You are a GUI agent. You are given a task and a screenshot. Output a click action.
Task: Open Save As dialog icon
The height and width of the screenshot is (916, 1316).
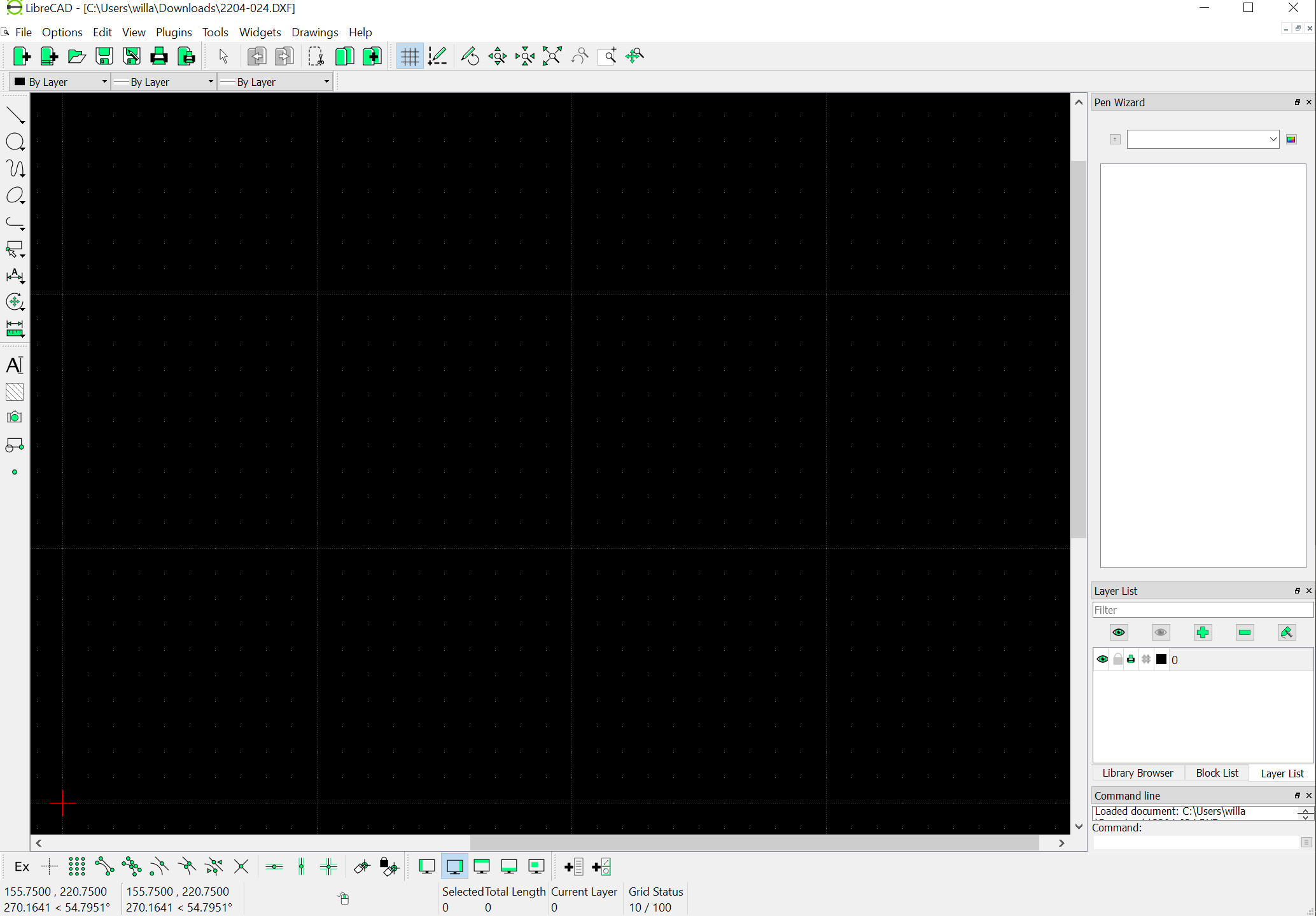[132, 57]
